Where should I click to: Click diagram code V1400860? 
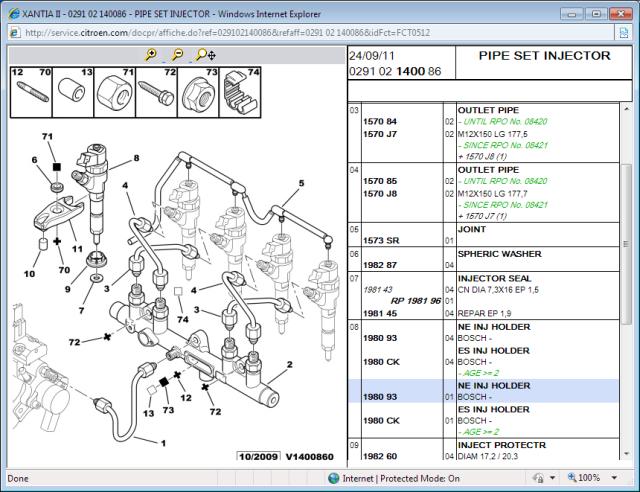coord(309,456)
